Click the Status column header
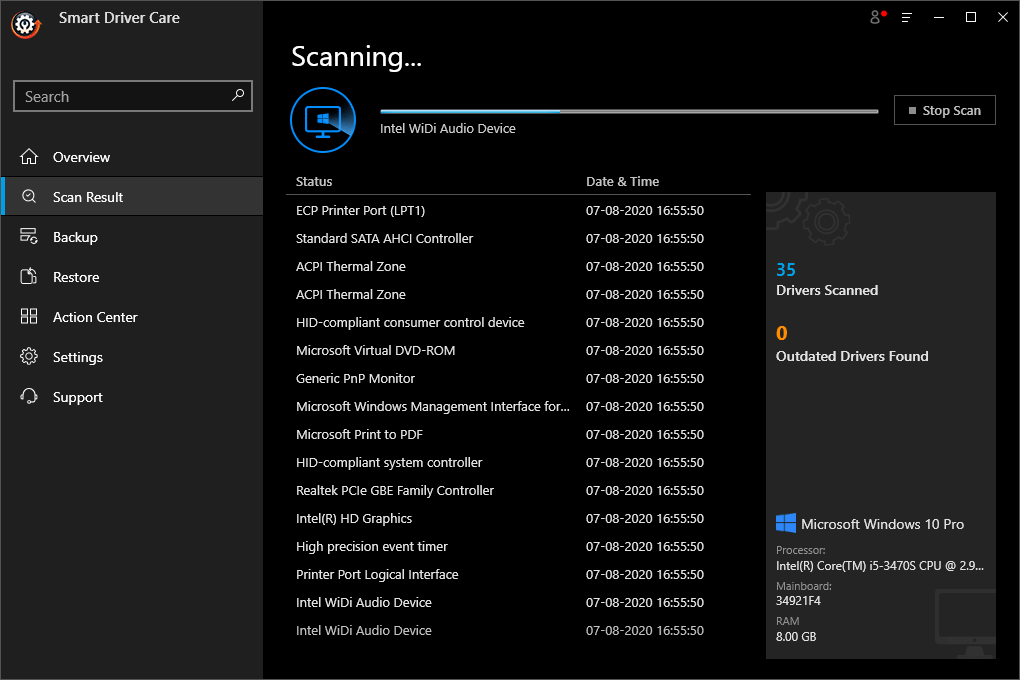This screenshot has width=1020, height=680. click(x=314, y=181)
